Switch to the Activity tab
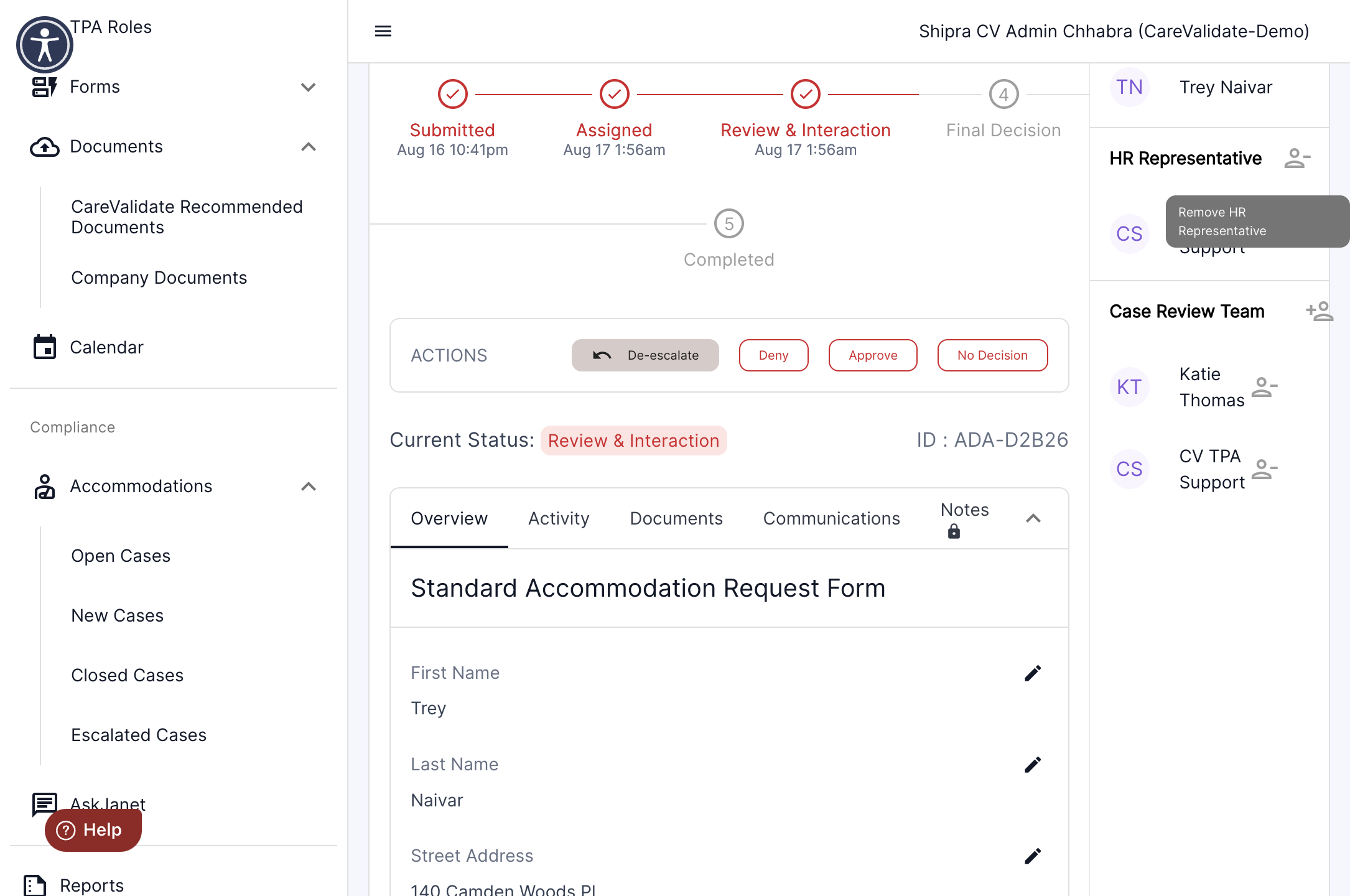This screenshot has height=896, width=1350. pos(559,518)
